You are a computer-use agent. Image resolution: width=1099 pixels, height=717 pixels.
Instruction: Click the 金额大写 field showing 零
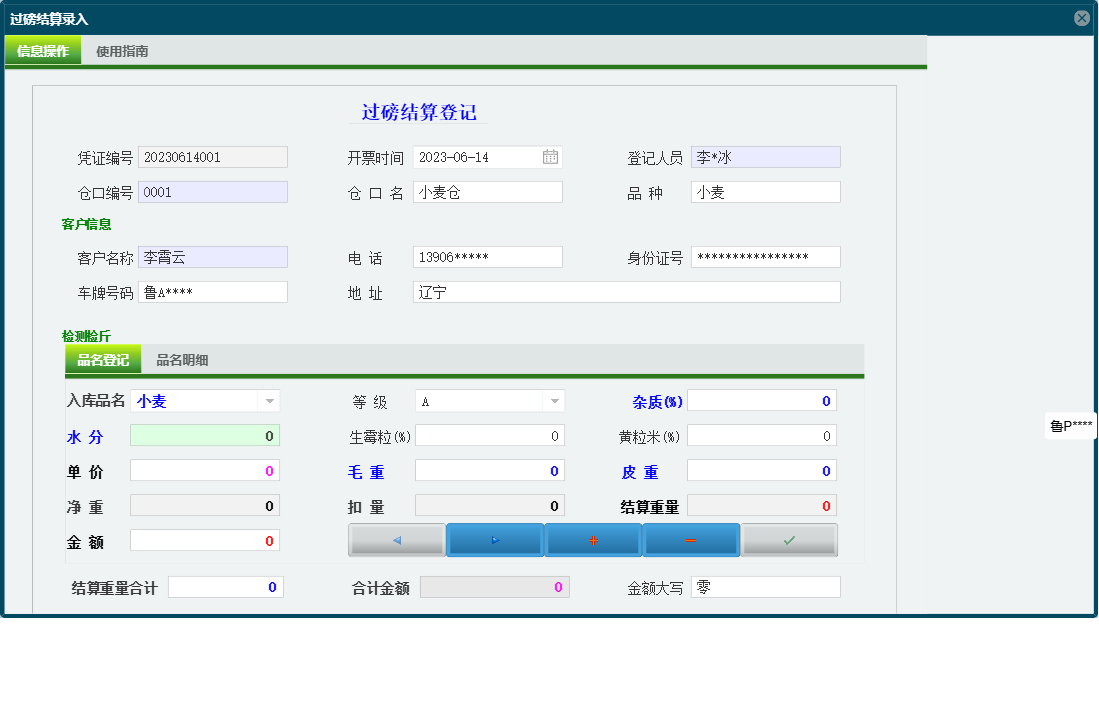(x=765, y=587)
